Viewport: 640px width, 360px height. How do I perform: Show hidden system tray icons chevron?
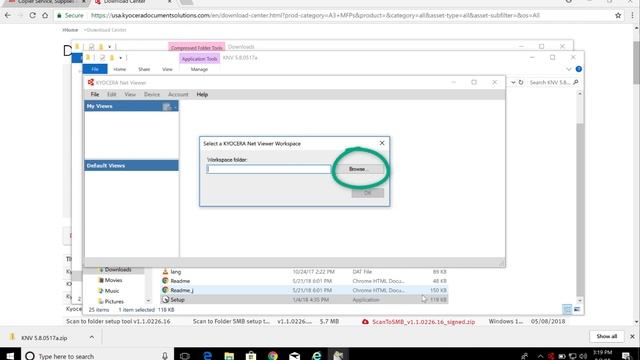click(540, 356)
